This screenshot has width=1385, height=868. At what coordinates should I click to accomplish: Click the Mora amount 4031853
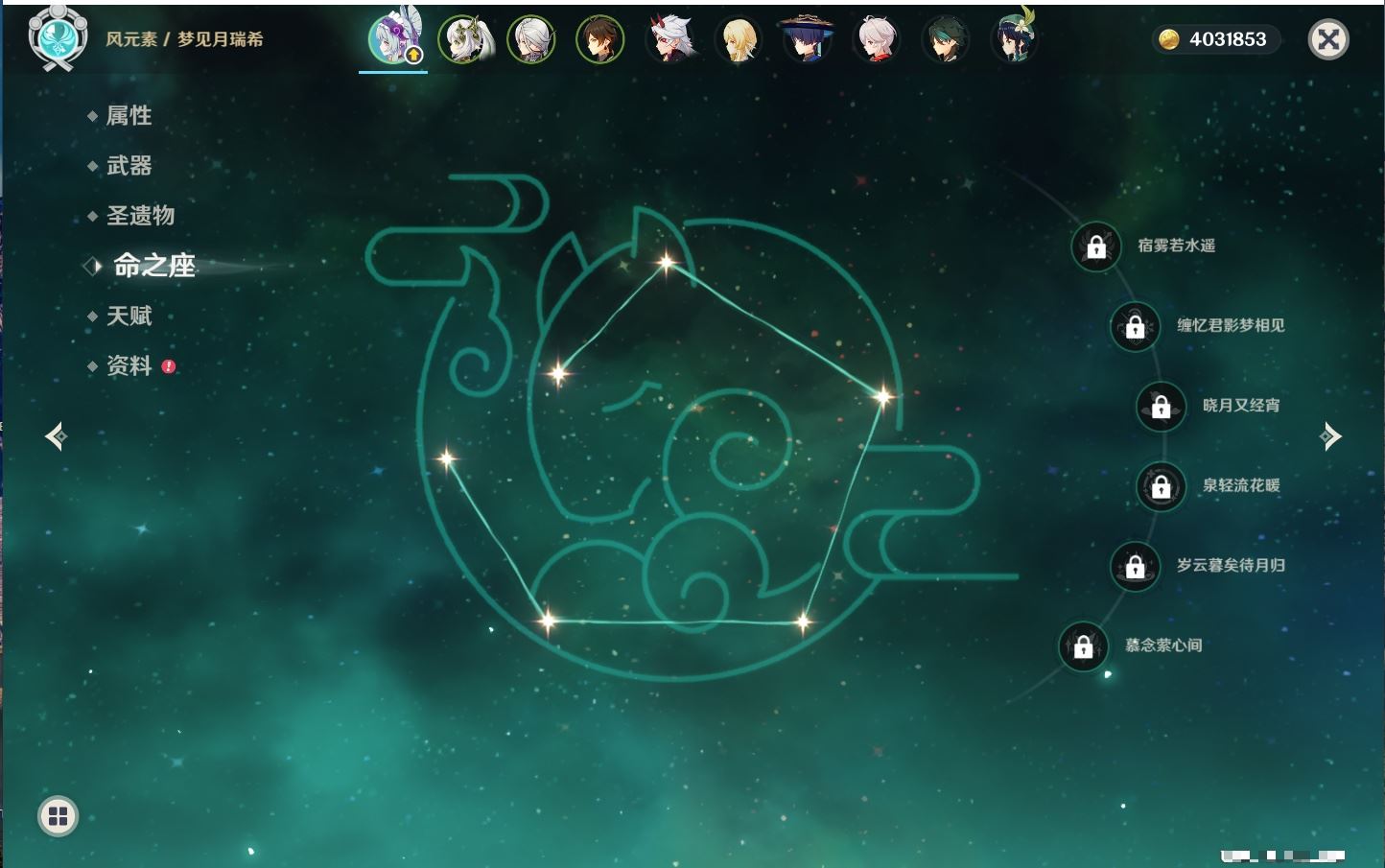point(1228,39)
